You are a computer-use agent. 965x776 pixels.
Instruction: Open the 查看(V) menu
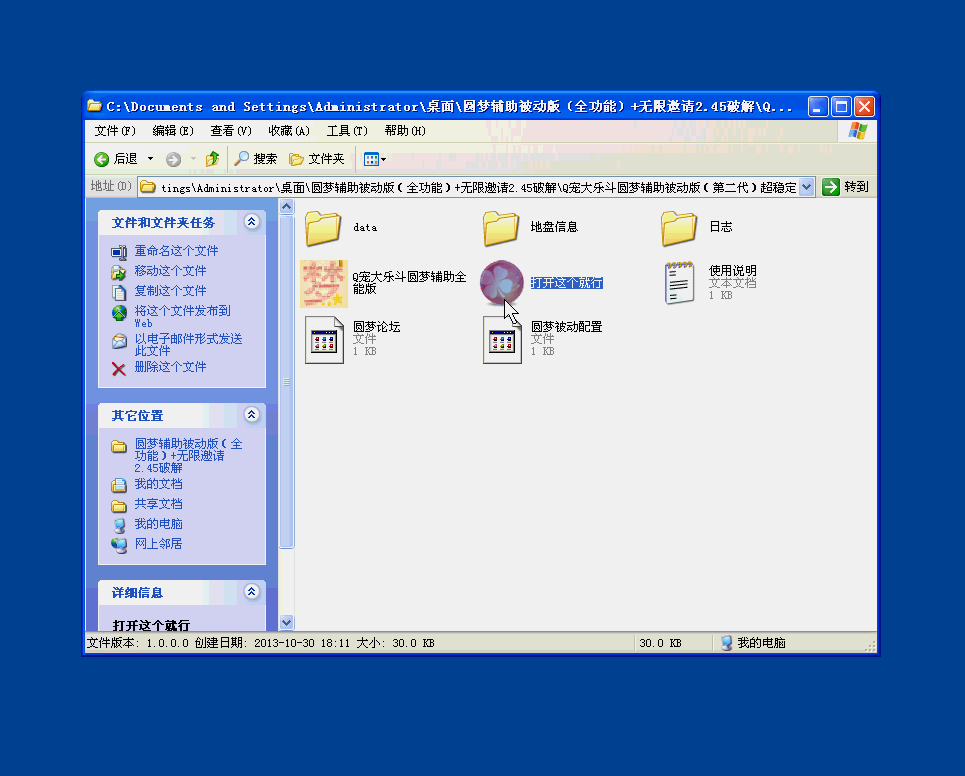coord(231,131)
